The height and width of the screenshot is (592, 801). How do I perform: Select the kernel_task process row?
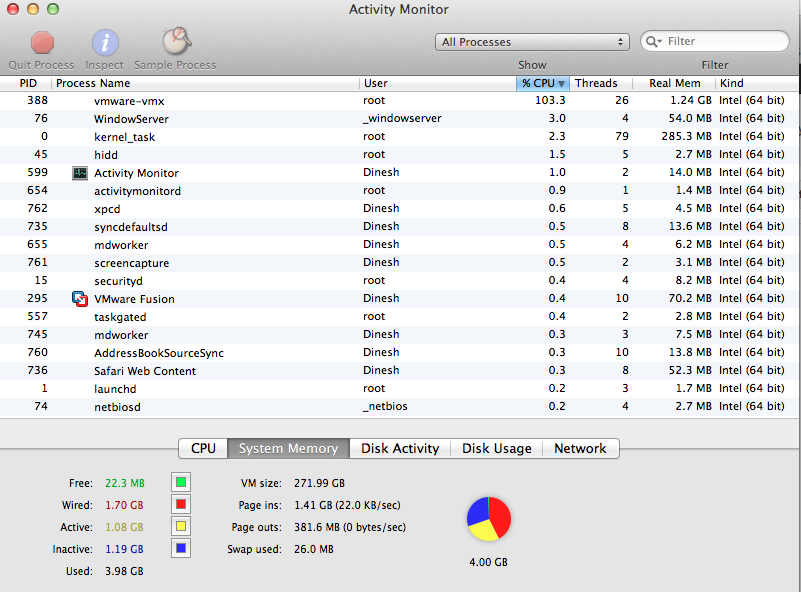pos(398,136)
